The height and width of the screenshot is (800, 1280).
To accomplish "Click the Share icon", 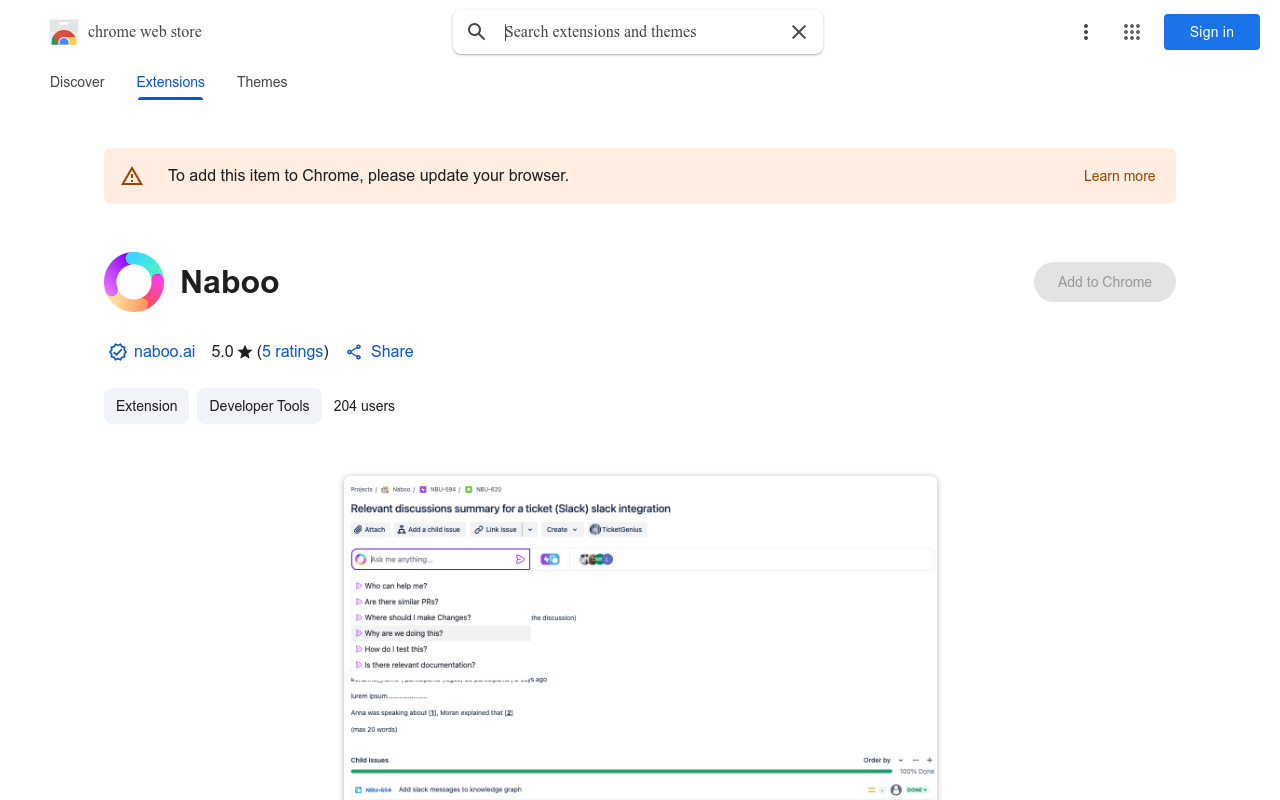I will point(354,352).
